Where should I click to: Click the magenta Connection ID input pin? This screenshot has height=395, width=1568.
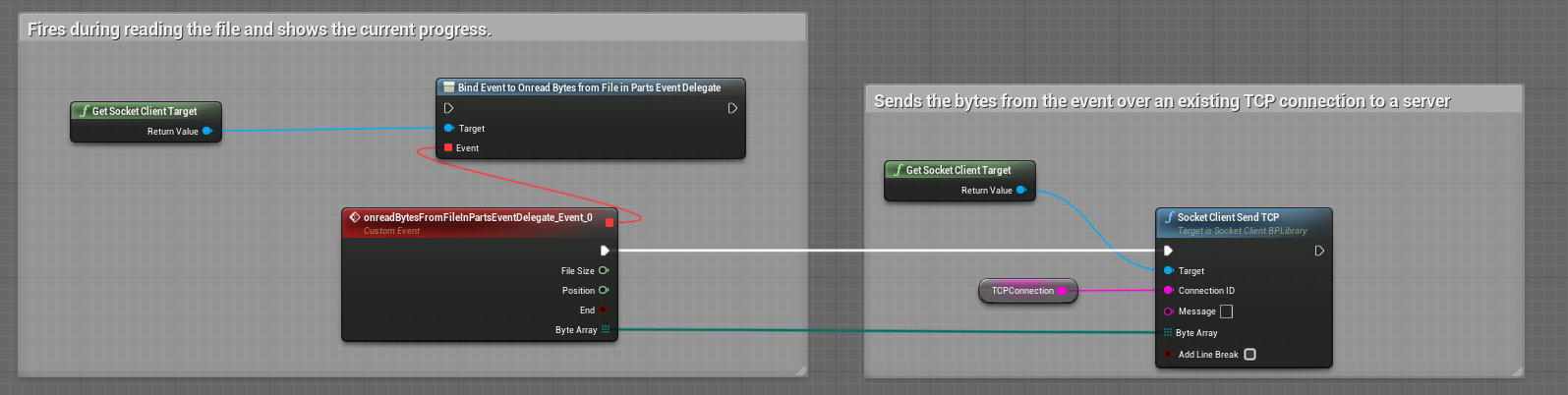pyautogui.click(x=1168, y=291)
